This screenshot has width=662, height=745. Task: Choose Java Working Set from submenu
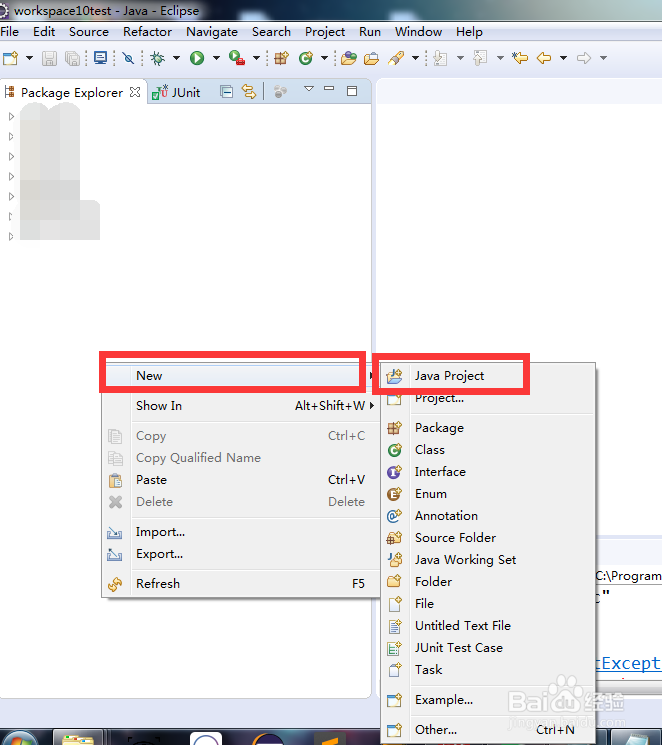[488, 560]
